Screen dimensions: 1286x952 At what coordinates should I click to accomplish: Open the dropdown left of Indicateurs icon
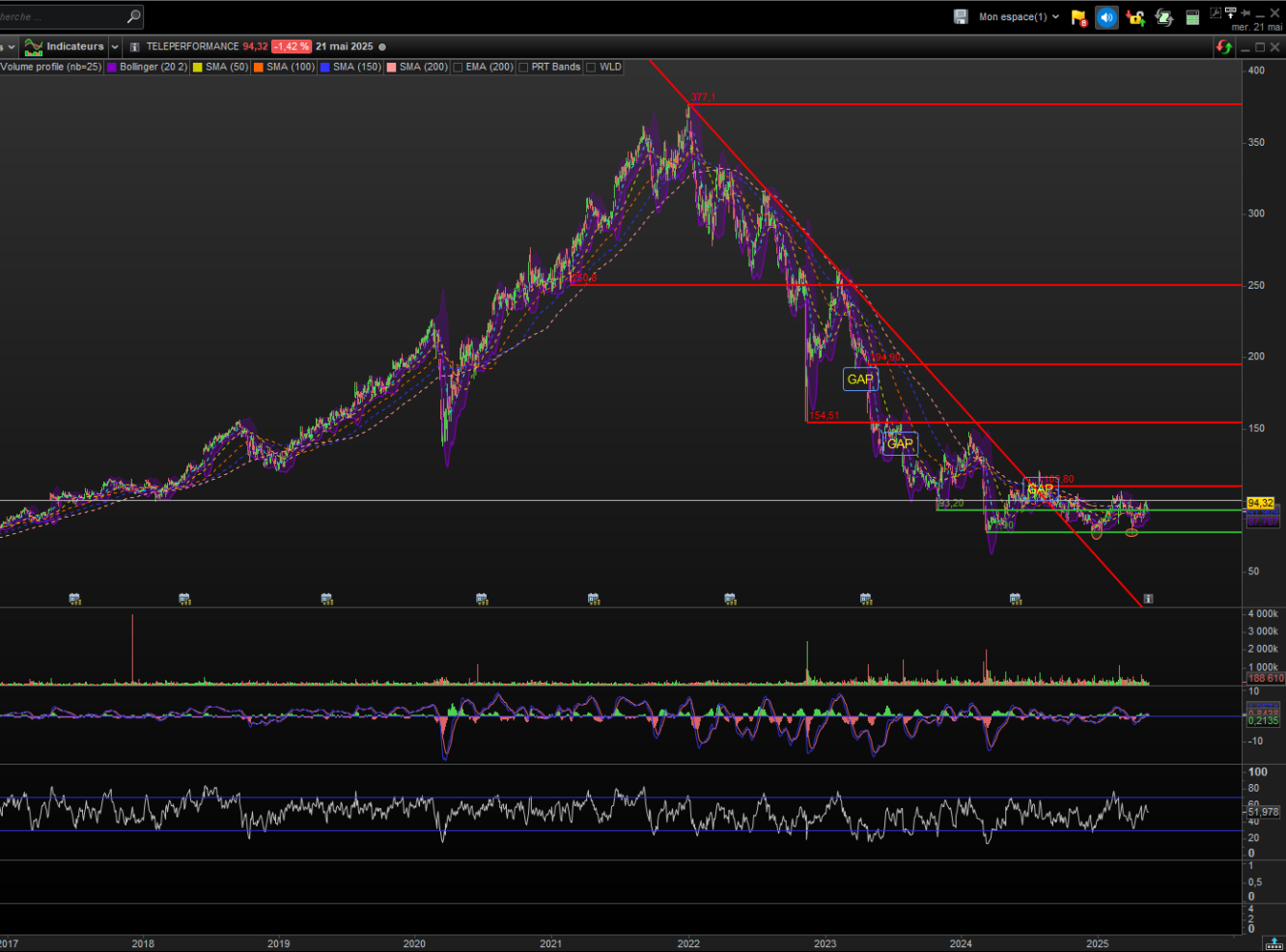click(12, 46)
